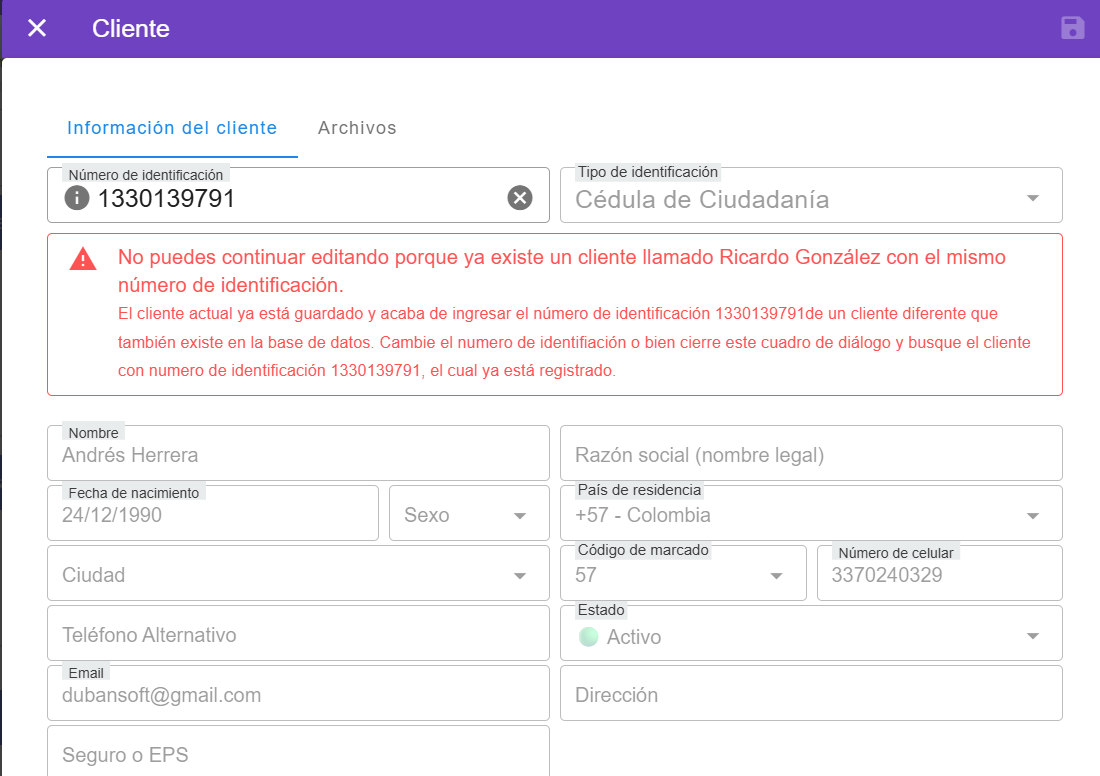Expand the Ciudad dropdown

tap(519, 576)
